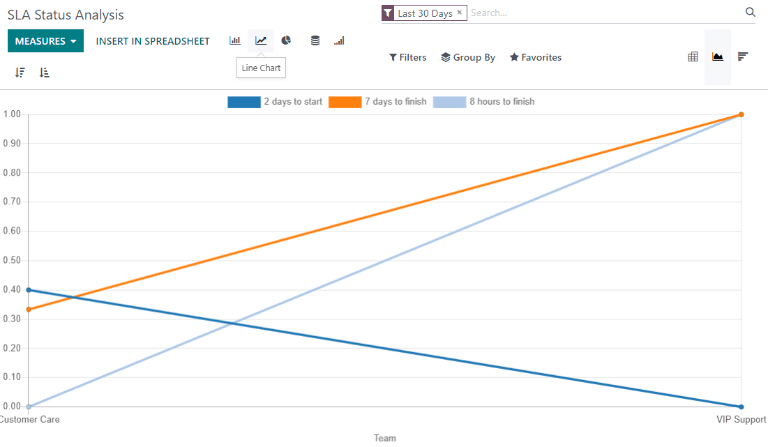Open the pivot table view
Viewport: 768px width, 447px height.
[692, 57]
